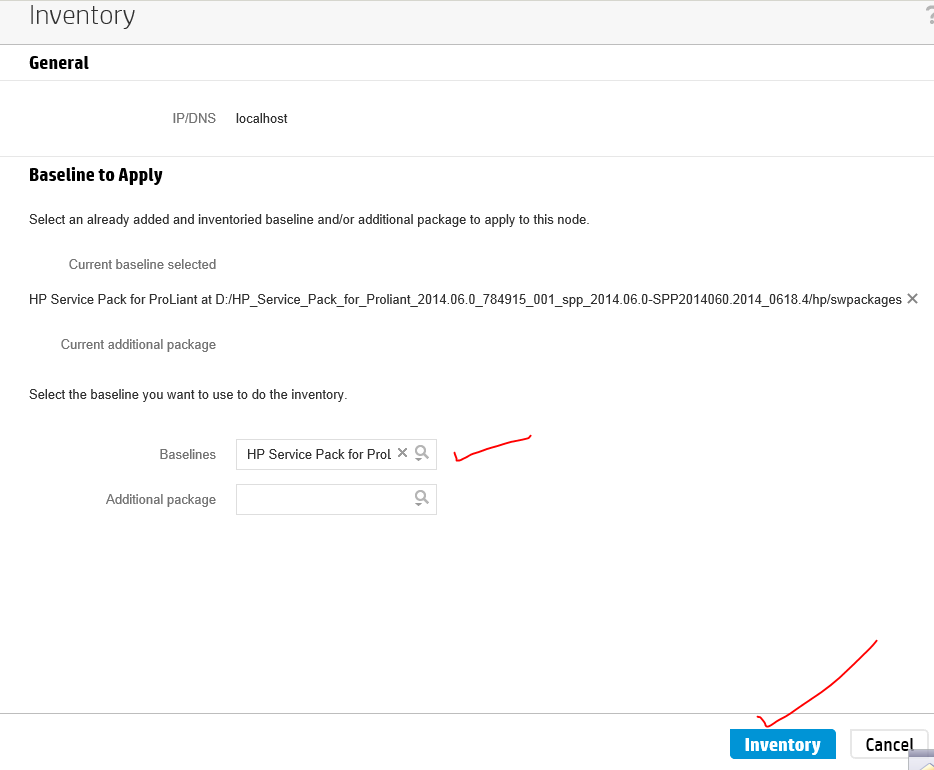Open the Baselines search dropdown
934x770 pixels.
422,453
